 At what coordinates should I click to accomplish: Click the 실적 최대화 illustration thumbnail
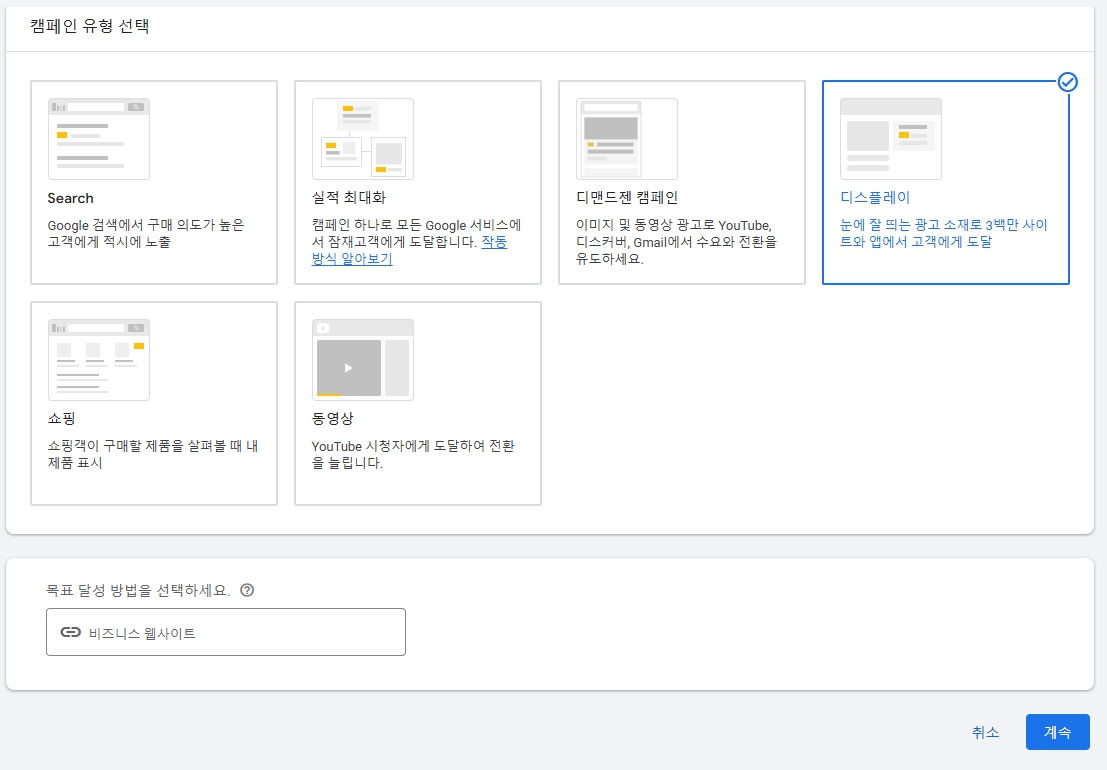coord(363,139)
